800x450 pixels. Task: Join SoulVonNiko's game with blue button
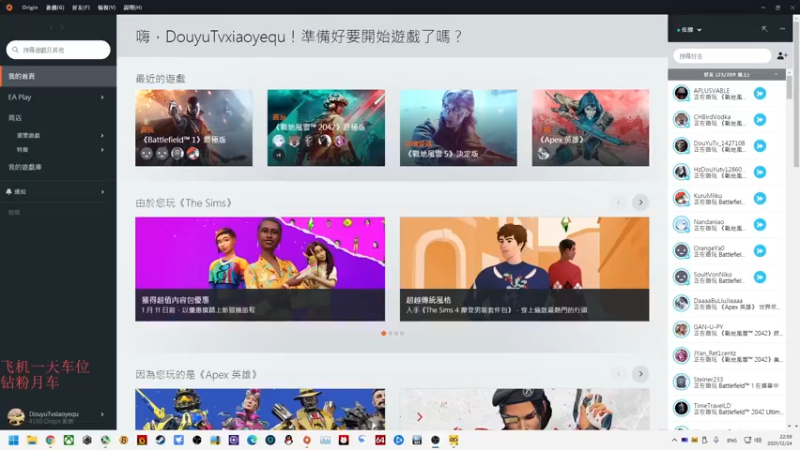(x=760, y=277)
